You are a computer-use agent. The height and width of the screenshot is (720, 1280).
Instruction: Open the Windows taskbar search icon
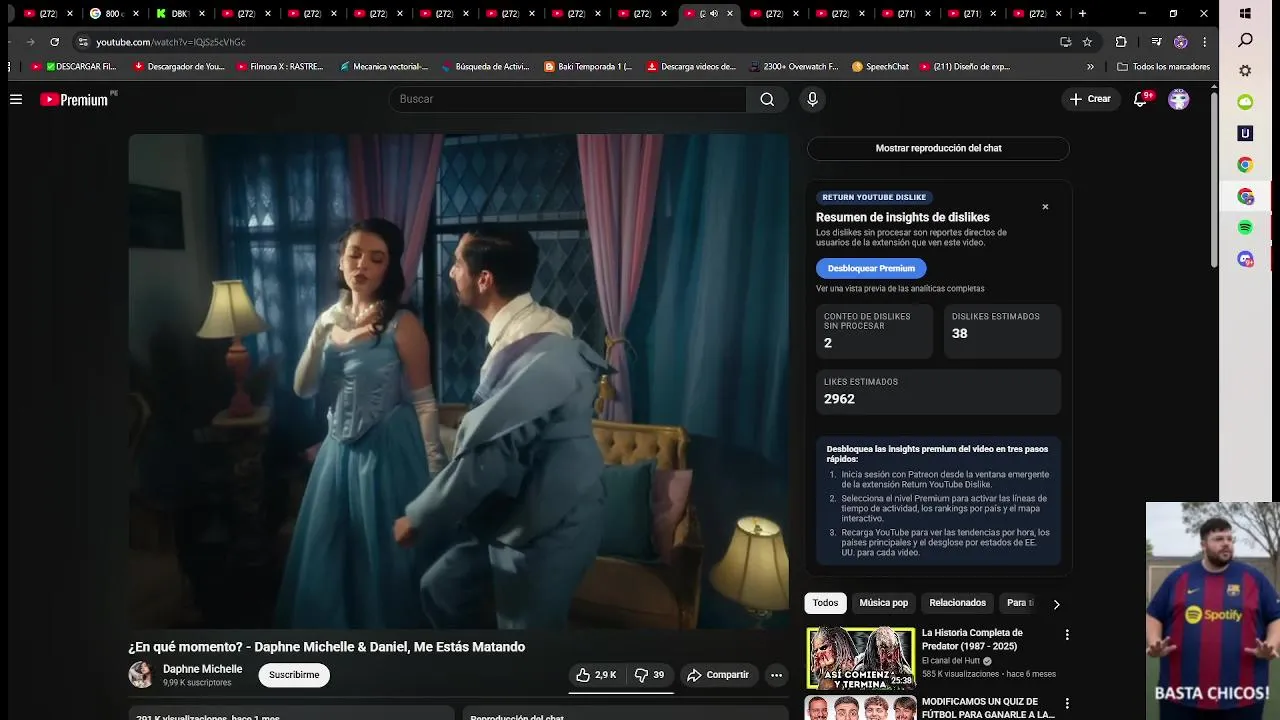(1245, 40)
